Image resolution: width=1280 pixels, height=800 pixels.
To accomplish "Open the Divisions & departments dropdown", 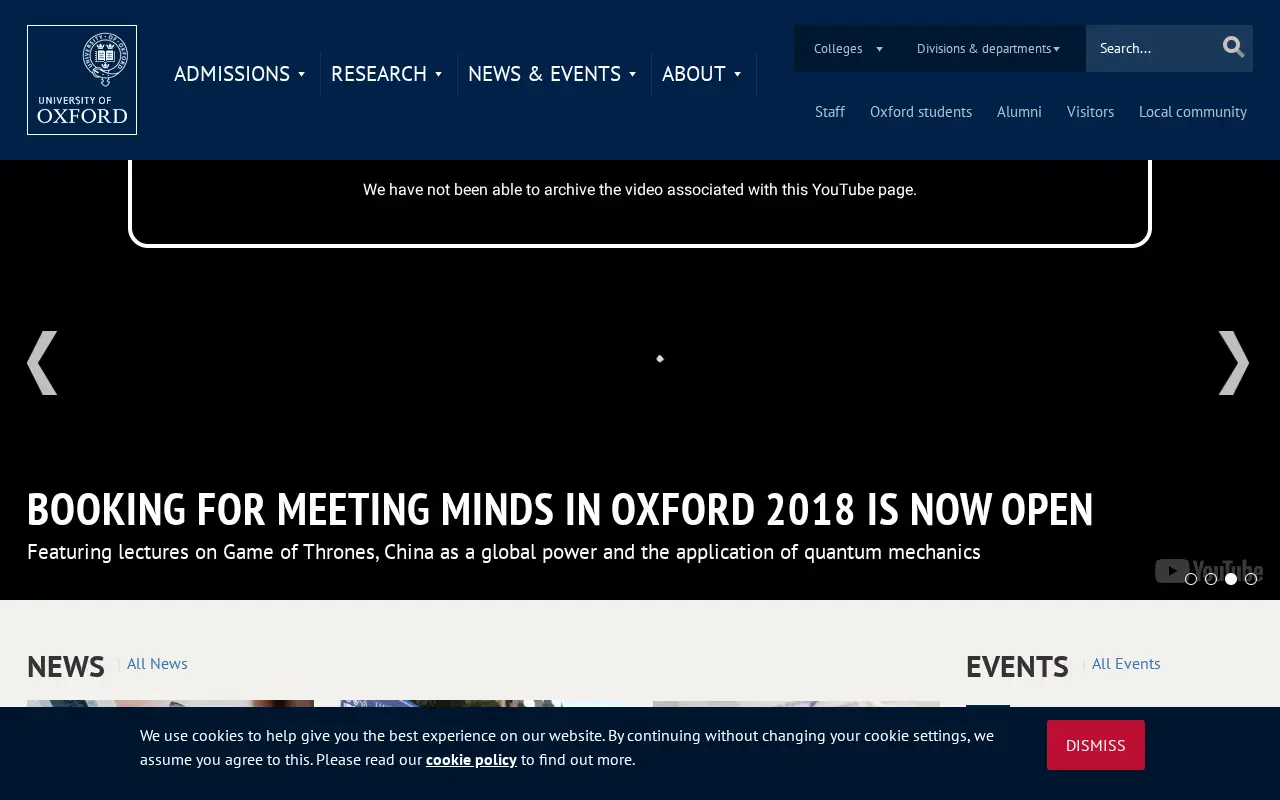I will click(988, 48).
